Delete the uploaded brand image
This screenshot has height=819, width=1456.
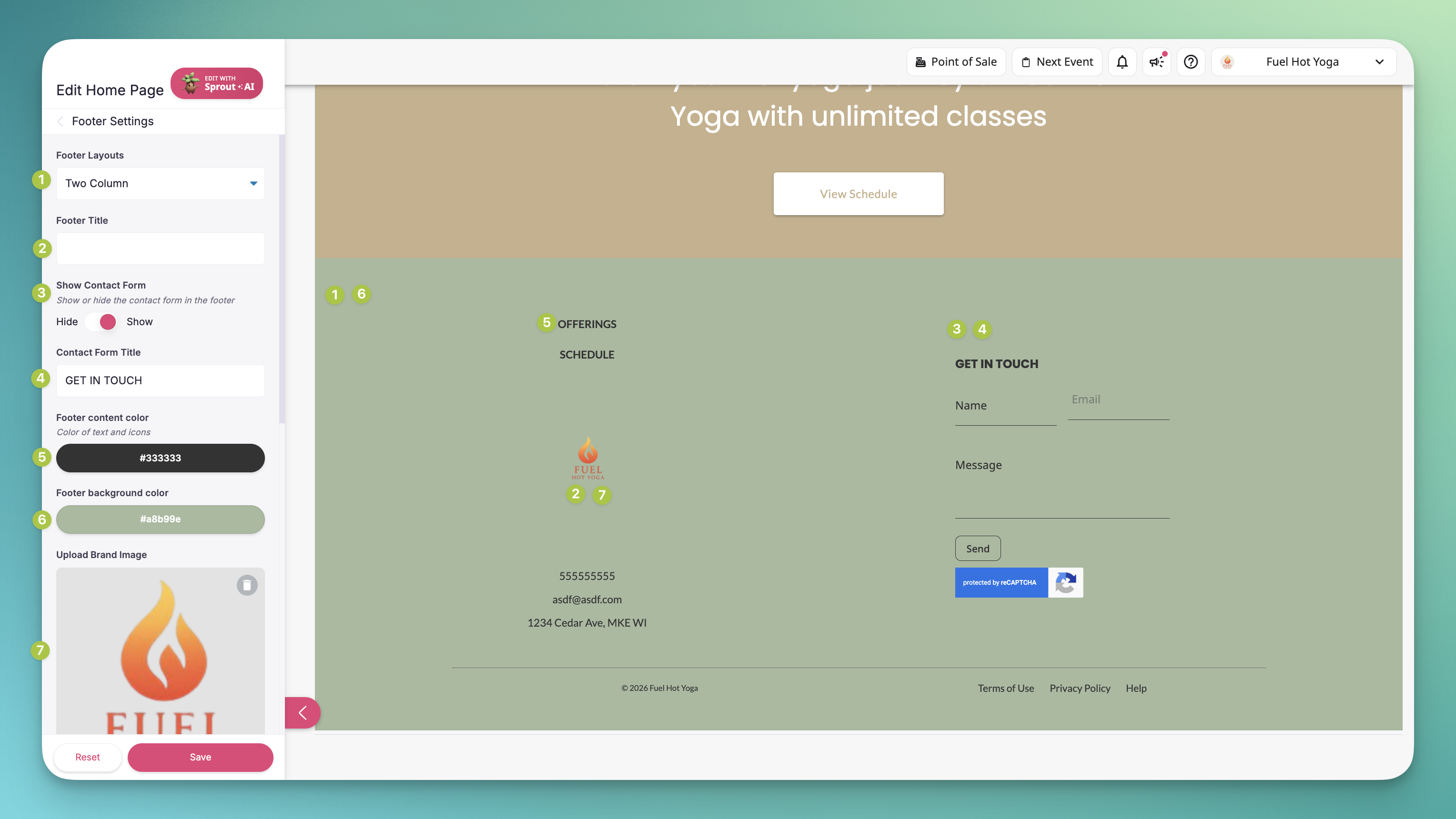click(247, 585)
